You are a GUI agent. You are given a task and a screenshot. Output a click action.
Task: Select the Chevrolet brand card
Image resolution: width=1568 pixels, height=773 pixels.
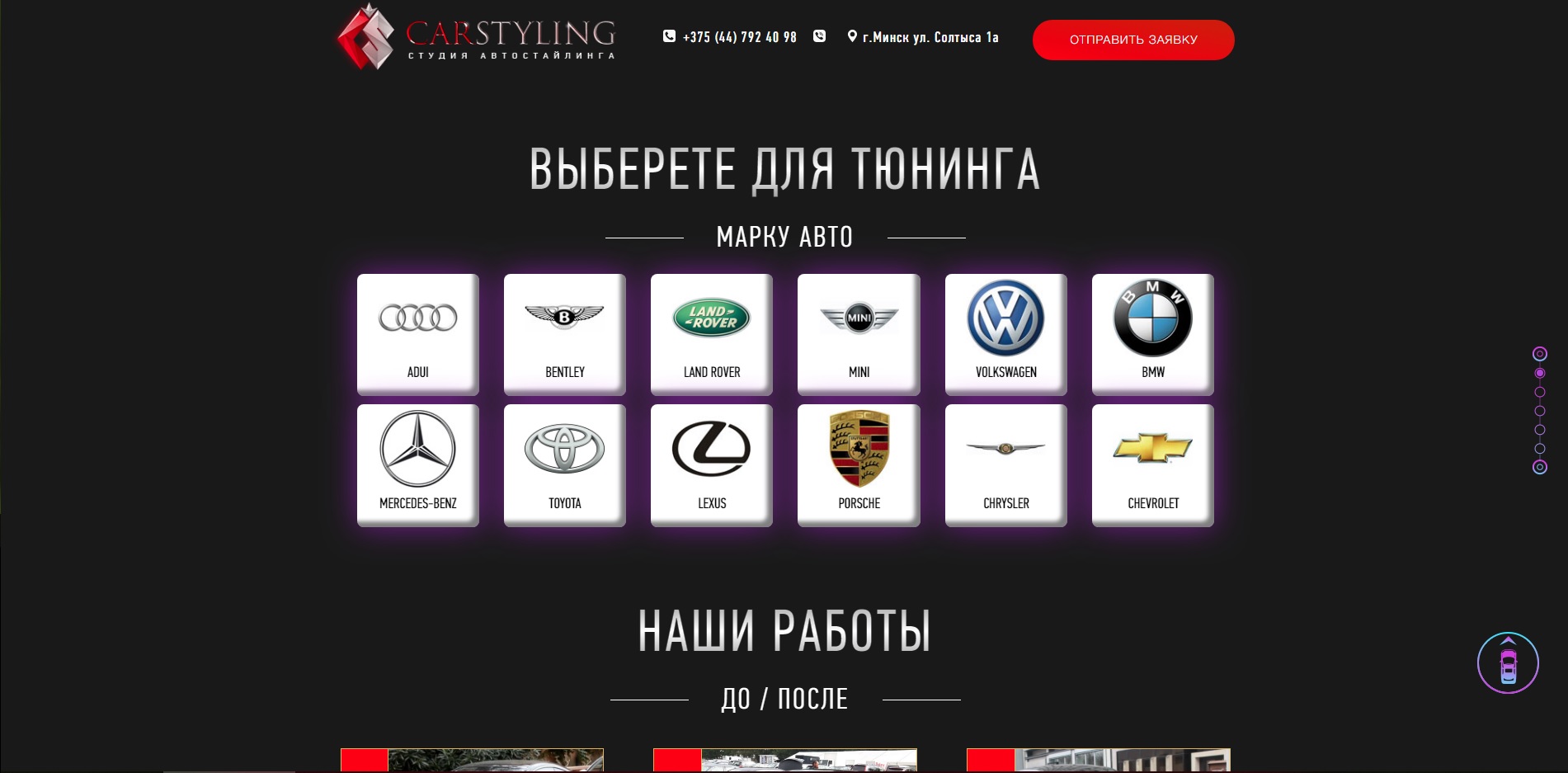1153,465
